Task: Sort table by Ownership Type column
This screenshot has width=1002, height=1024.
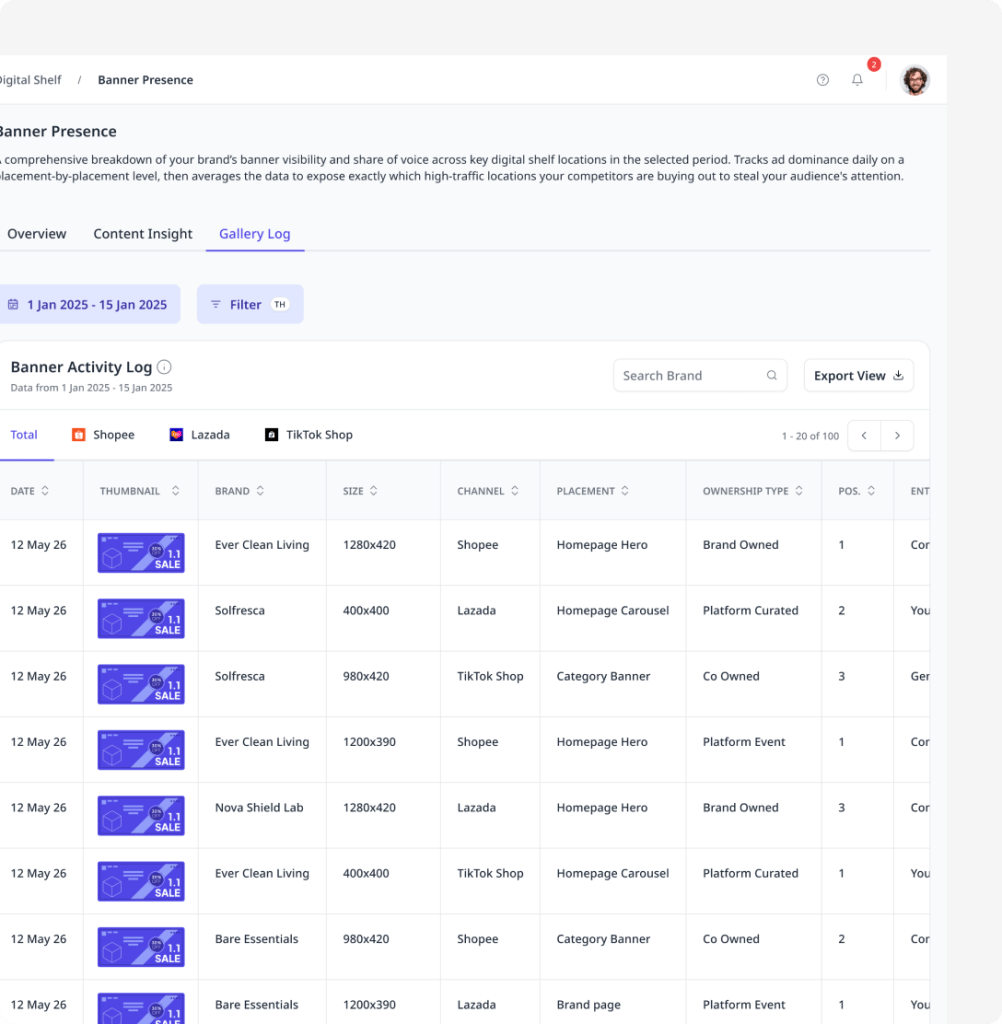Action: (x=799, y=491)
